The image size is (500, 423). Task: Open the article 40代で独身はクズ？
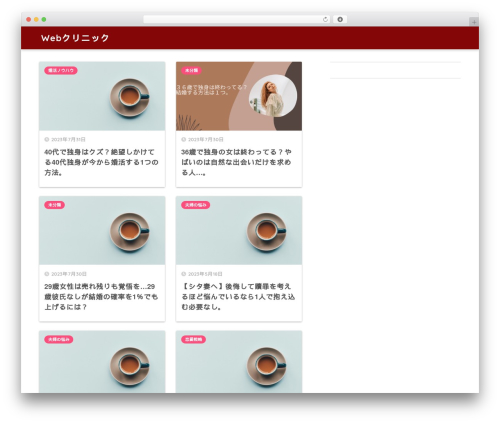click(x=101, y=162)
